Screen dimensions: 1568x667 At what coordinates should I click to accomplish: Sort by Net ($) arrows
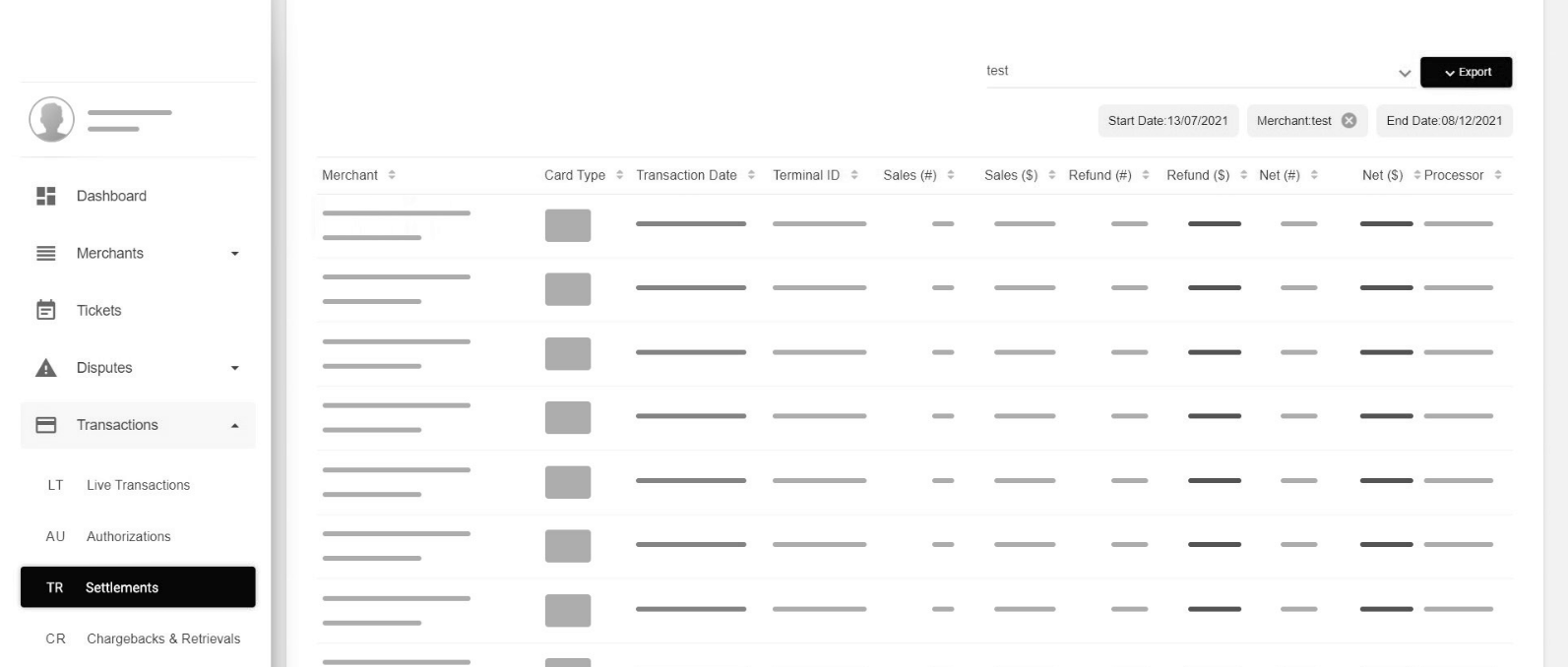(1417, 175)
